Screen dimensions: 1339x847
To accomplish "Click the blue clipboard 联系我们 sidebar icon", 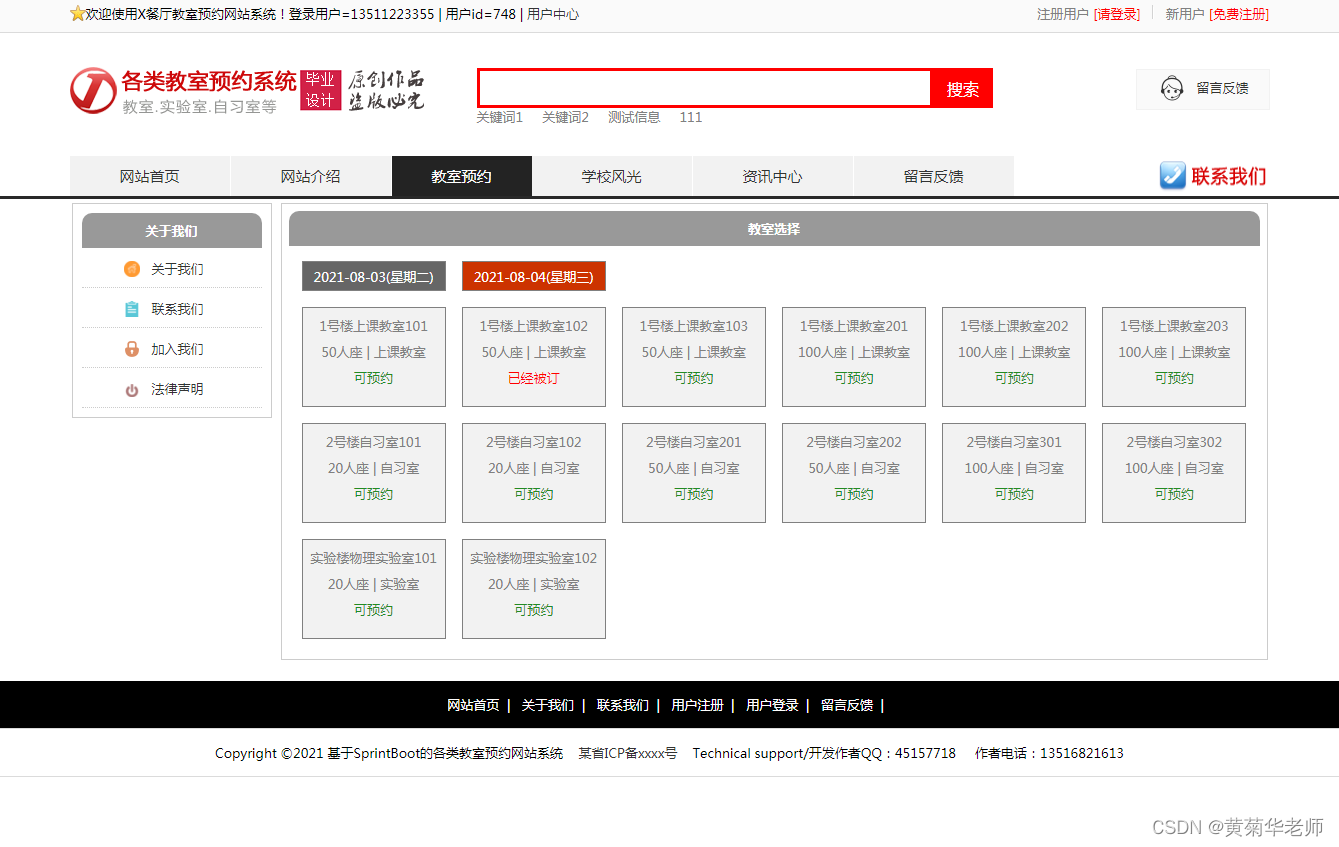I will (x=131, y=309).
